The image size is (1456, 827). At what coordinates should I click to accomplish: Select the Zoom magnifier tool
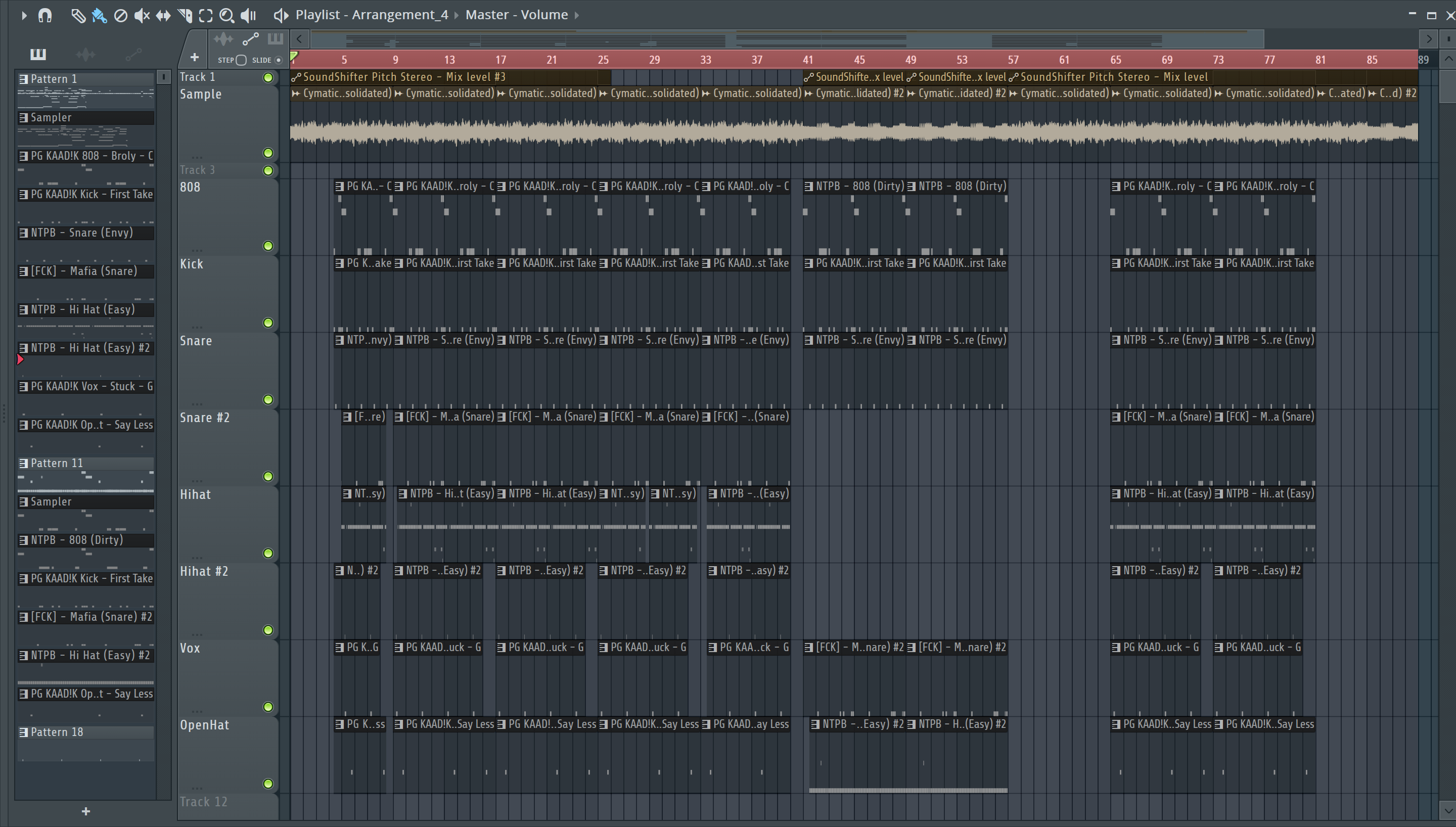(226, 15)
